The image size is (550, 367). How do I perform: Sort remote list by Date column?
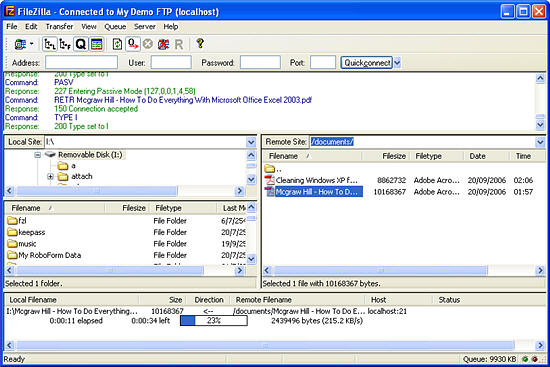[487, 156]
